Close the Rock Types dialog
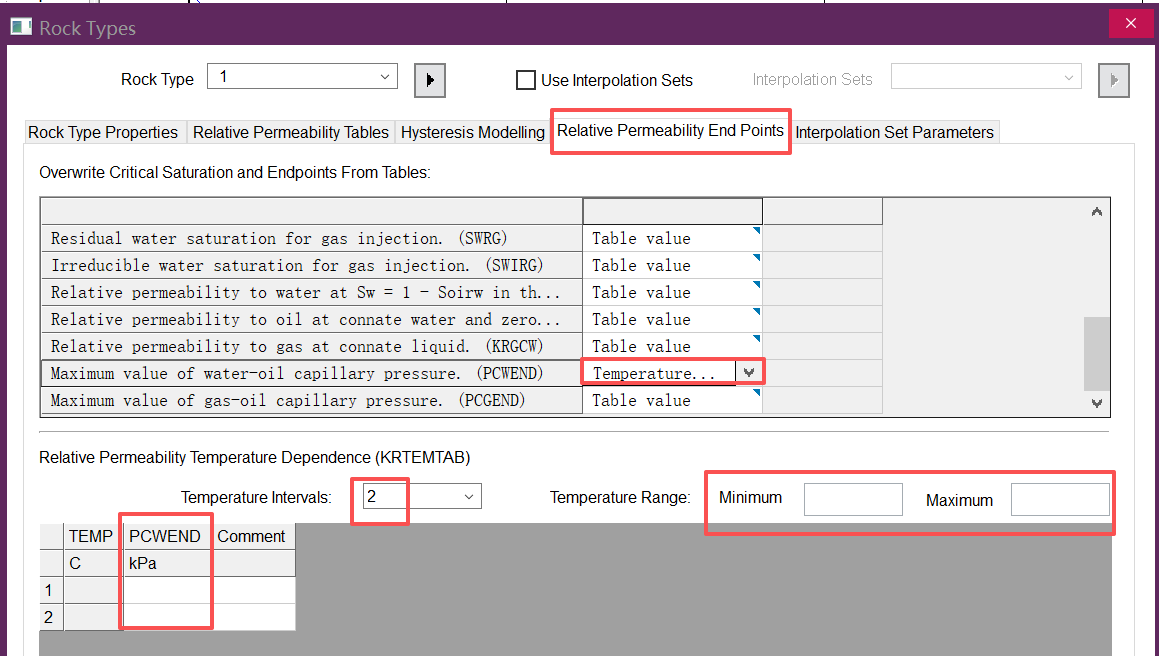Viewport: 1159px width, 656px height. click(x=1131, y=24)
